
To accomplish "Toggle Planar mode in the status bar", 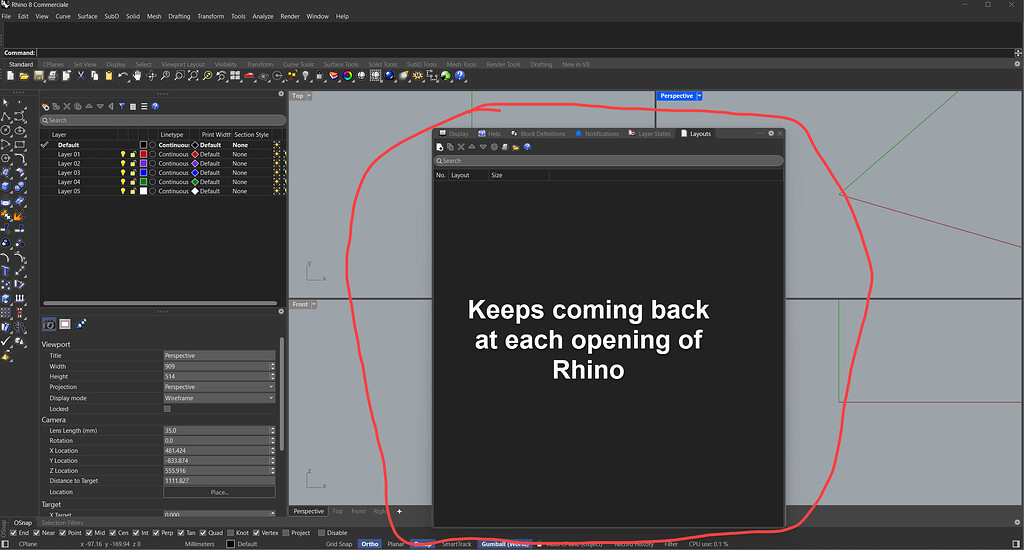I will pyautogui.click(x=396, y=544).
